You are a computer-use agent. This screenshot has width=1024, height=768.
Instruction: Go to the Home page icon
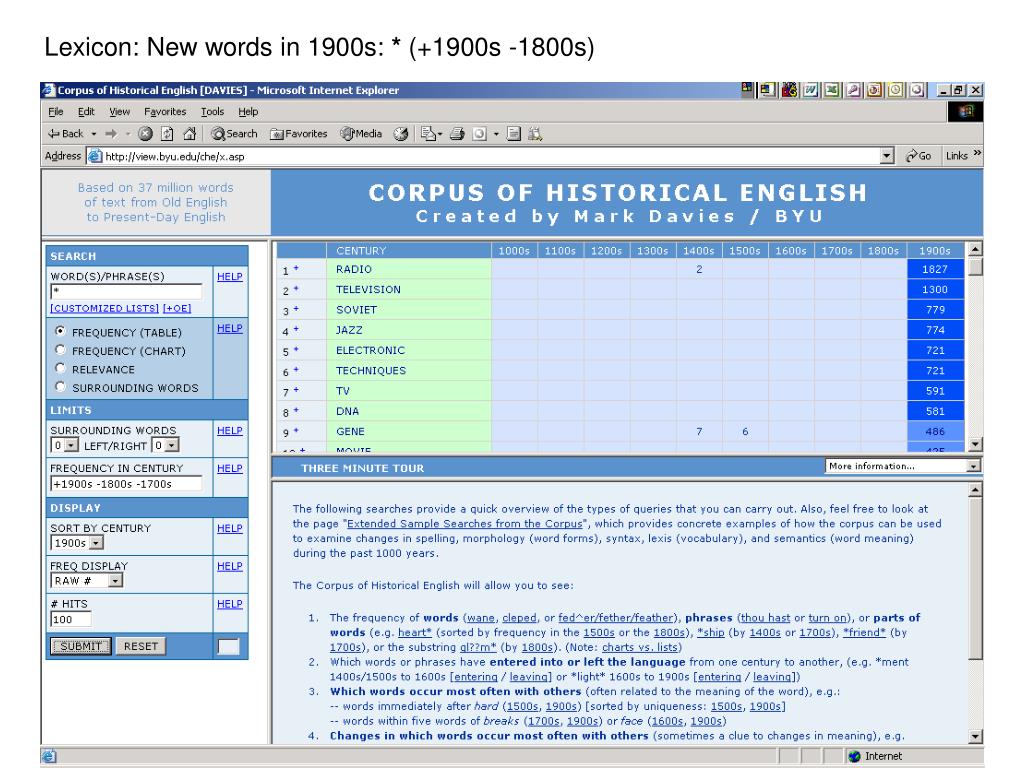[189, 134]
